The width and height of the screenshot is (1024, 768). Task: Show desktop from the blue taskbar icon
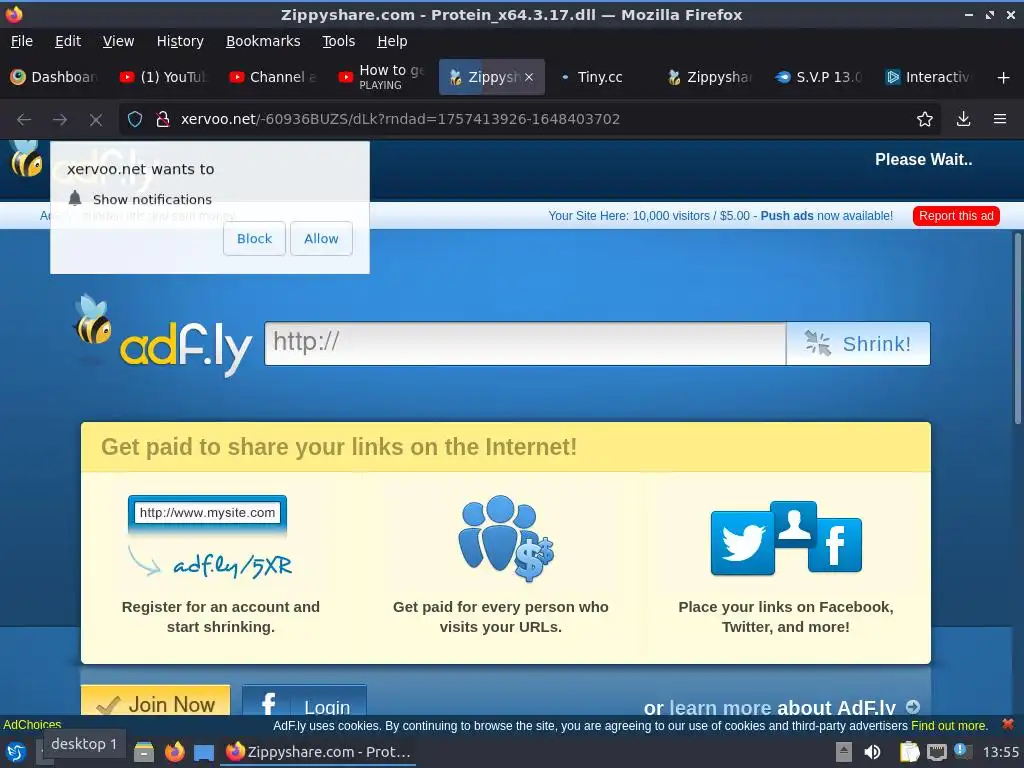coord(204,752)
